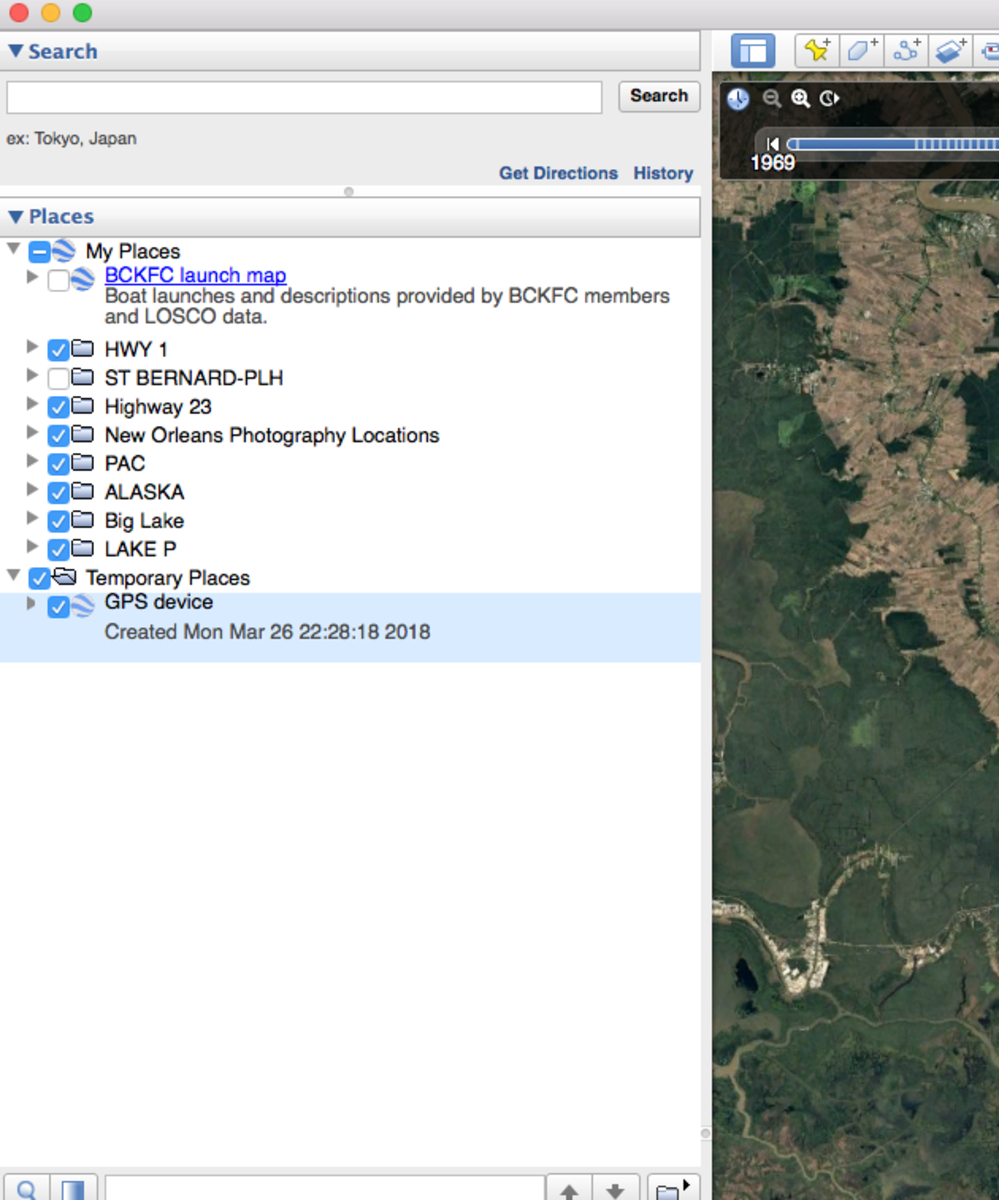This screenshot has height=1200, width=999.
Task: Collapse the Search panel
Action: 15,51
